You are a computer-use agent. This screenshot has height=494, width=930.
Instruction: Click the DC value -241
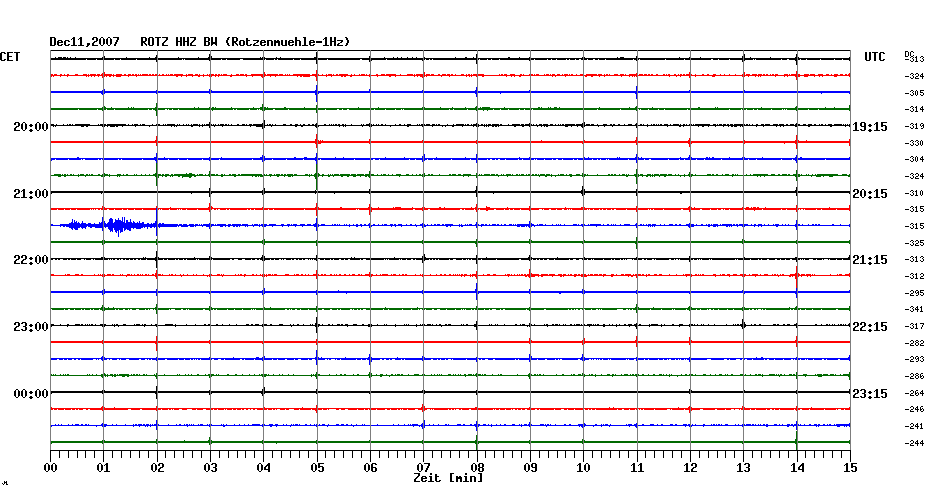point(914,426)
